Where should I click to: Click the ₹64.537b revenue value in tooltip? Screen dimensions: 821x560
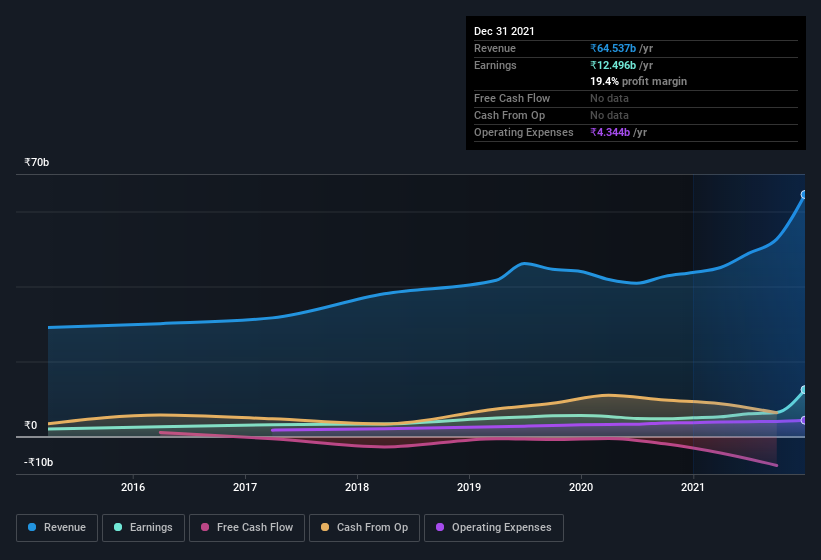(614, 48)
